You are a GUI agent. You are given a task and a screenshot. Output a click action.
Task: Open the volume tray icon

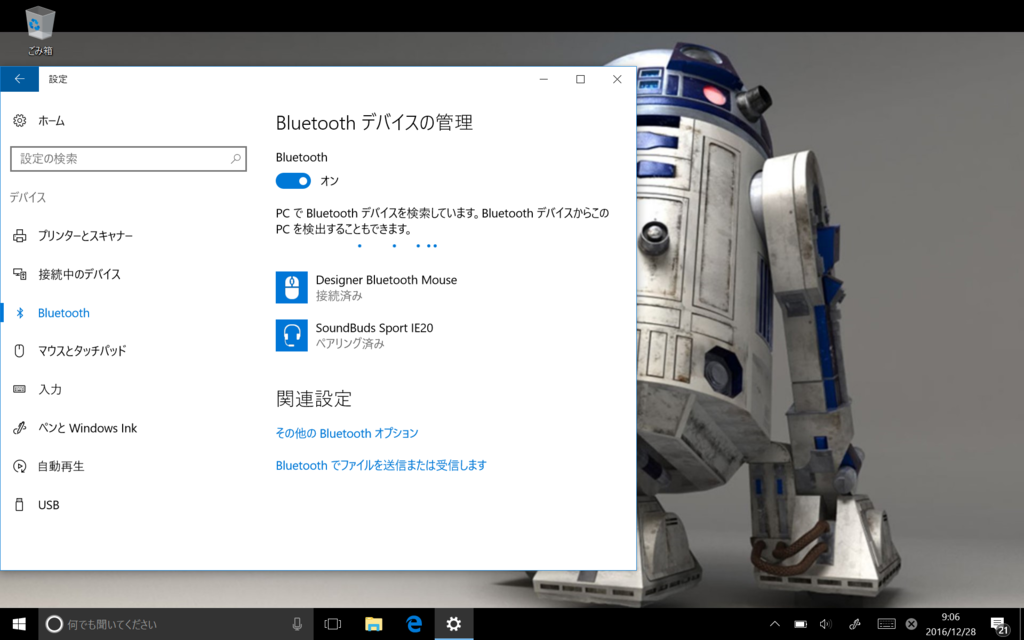tap(826, 624)
